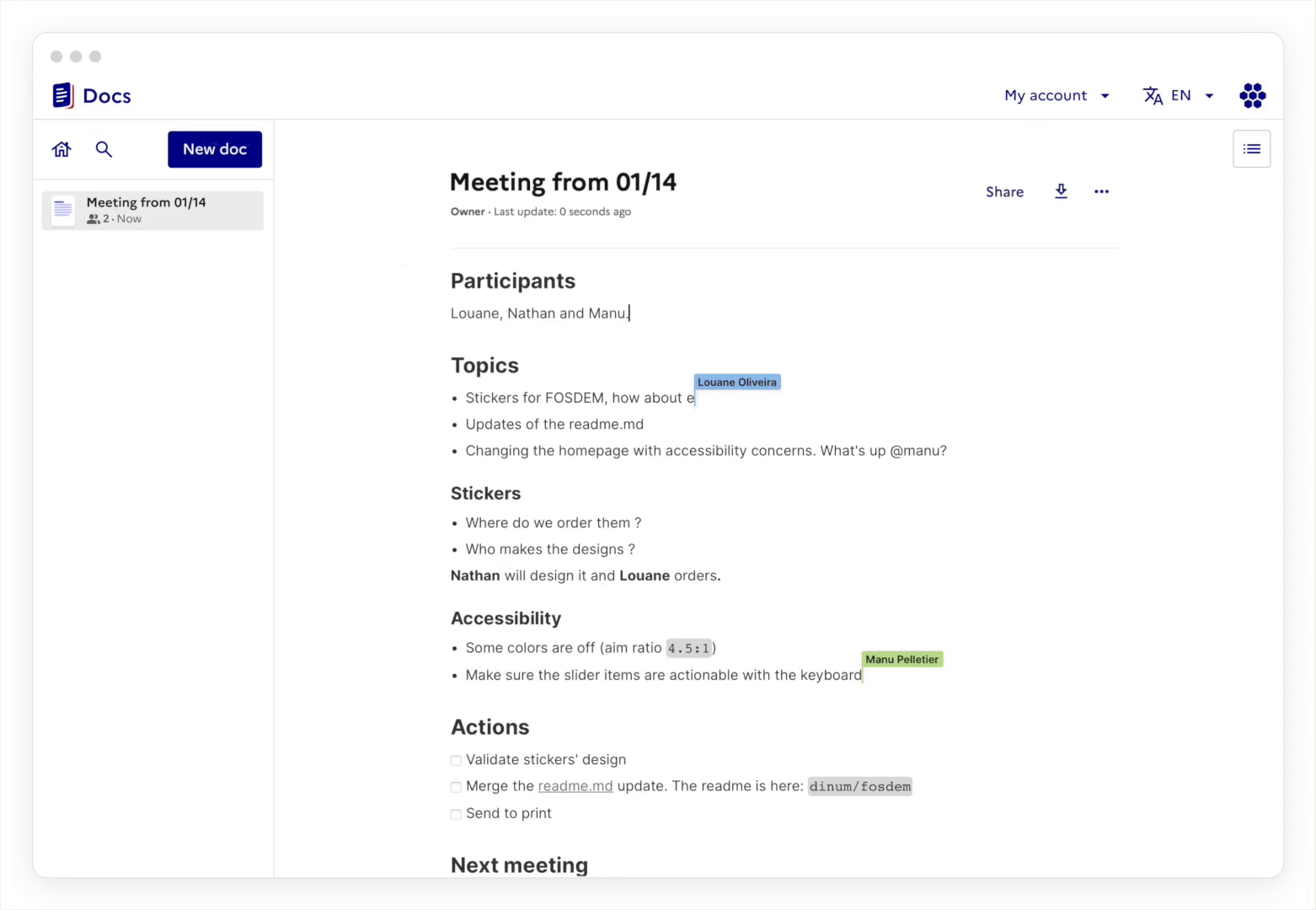The image size is (1316, 910).
Task: Place cursor in the Participants paragraph
Action: pyautogui.click(x=539, y=313)
